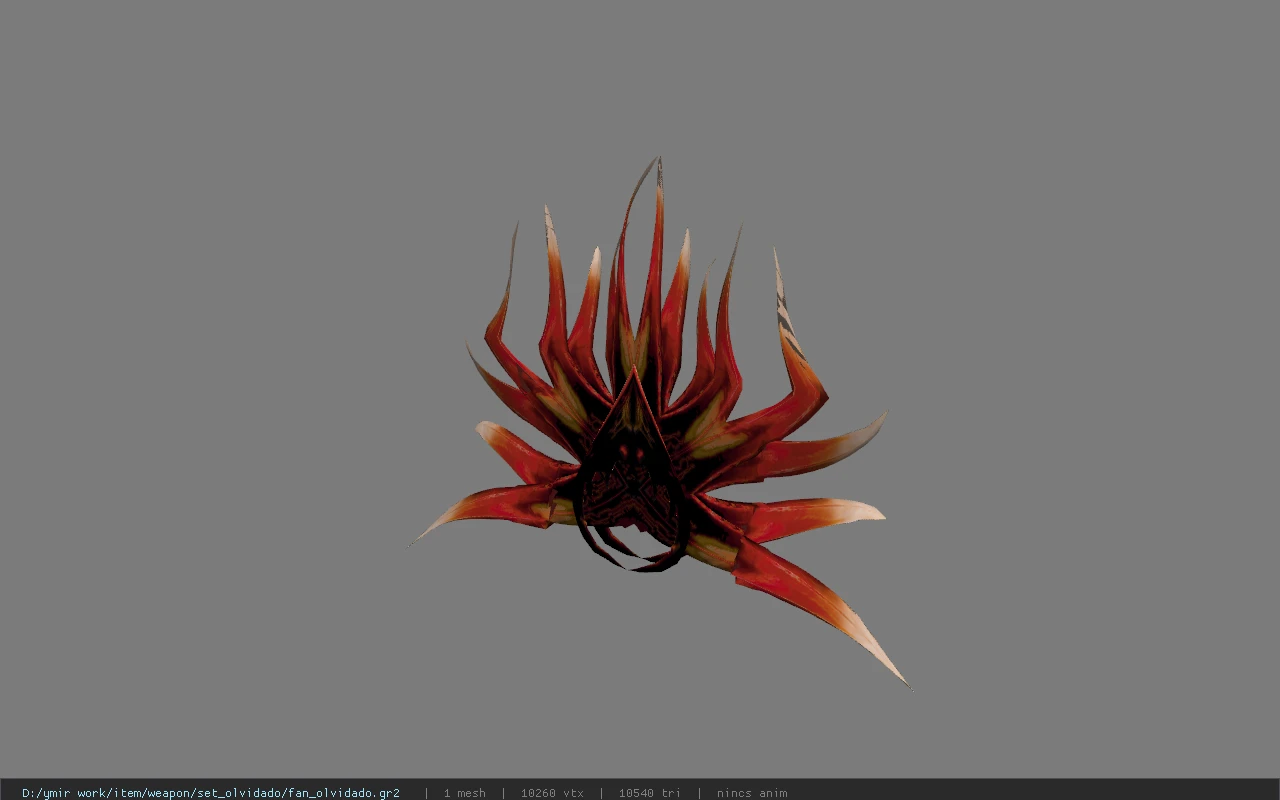Click the '10540 tri' triangle count

(650, 793)
